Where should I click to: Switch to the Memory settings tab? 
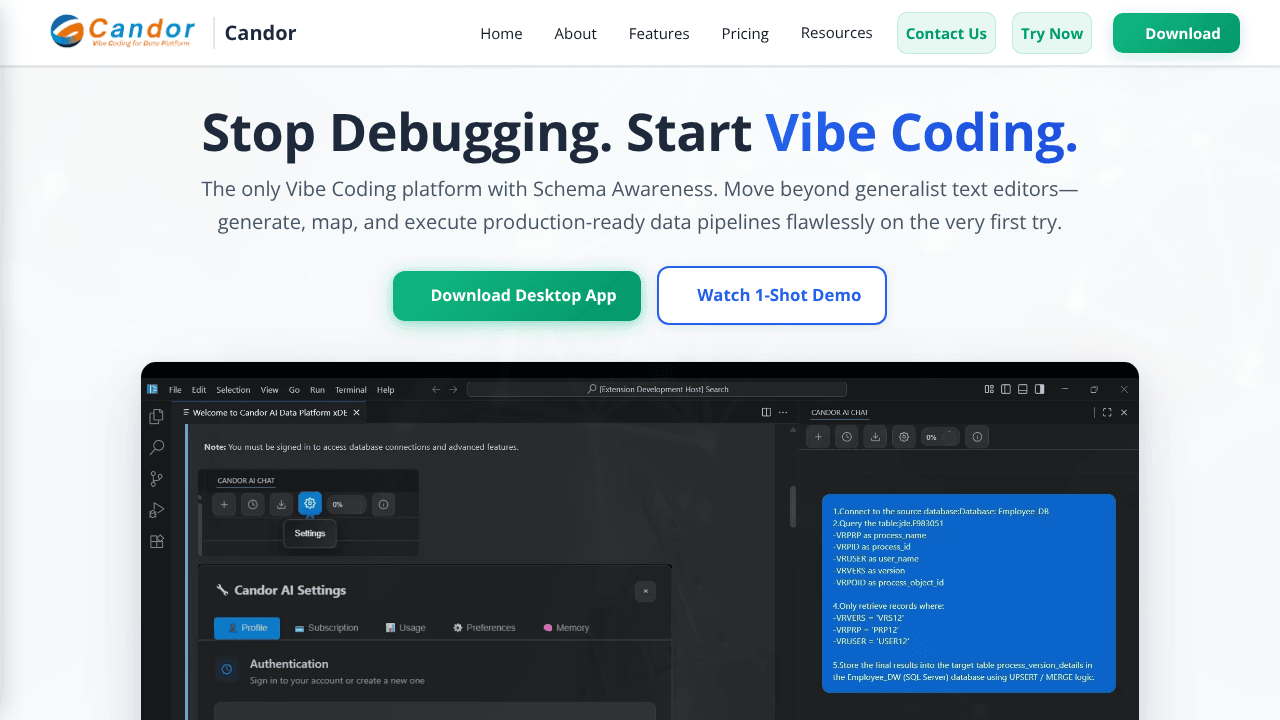pos(566,628)
